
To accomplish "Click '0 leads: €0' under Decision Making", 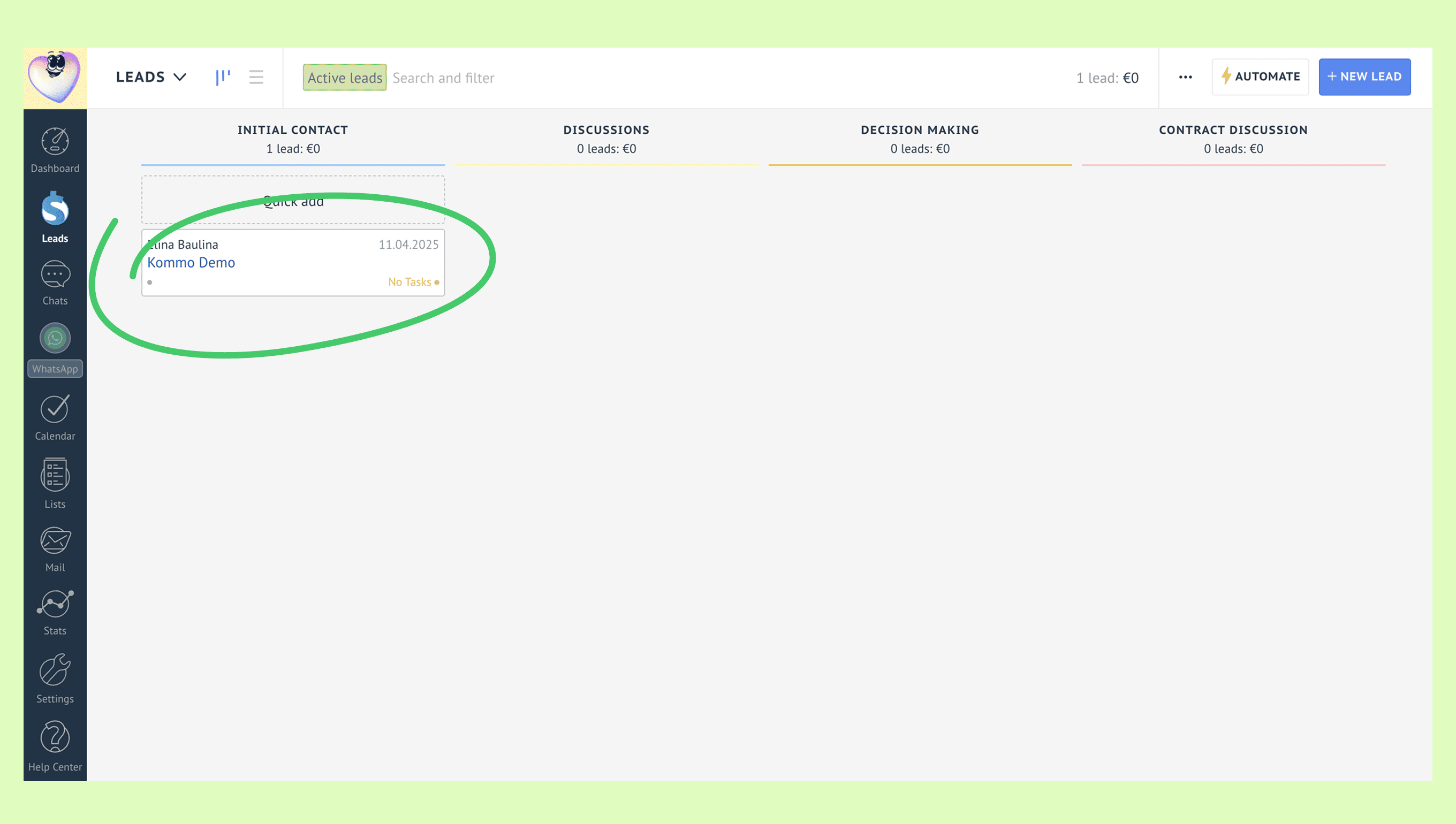I will point(920,149).
